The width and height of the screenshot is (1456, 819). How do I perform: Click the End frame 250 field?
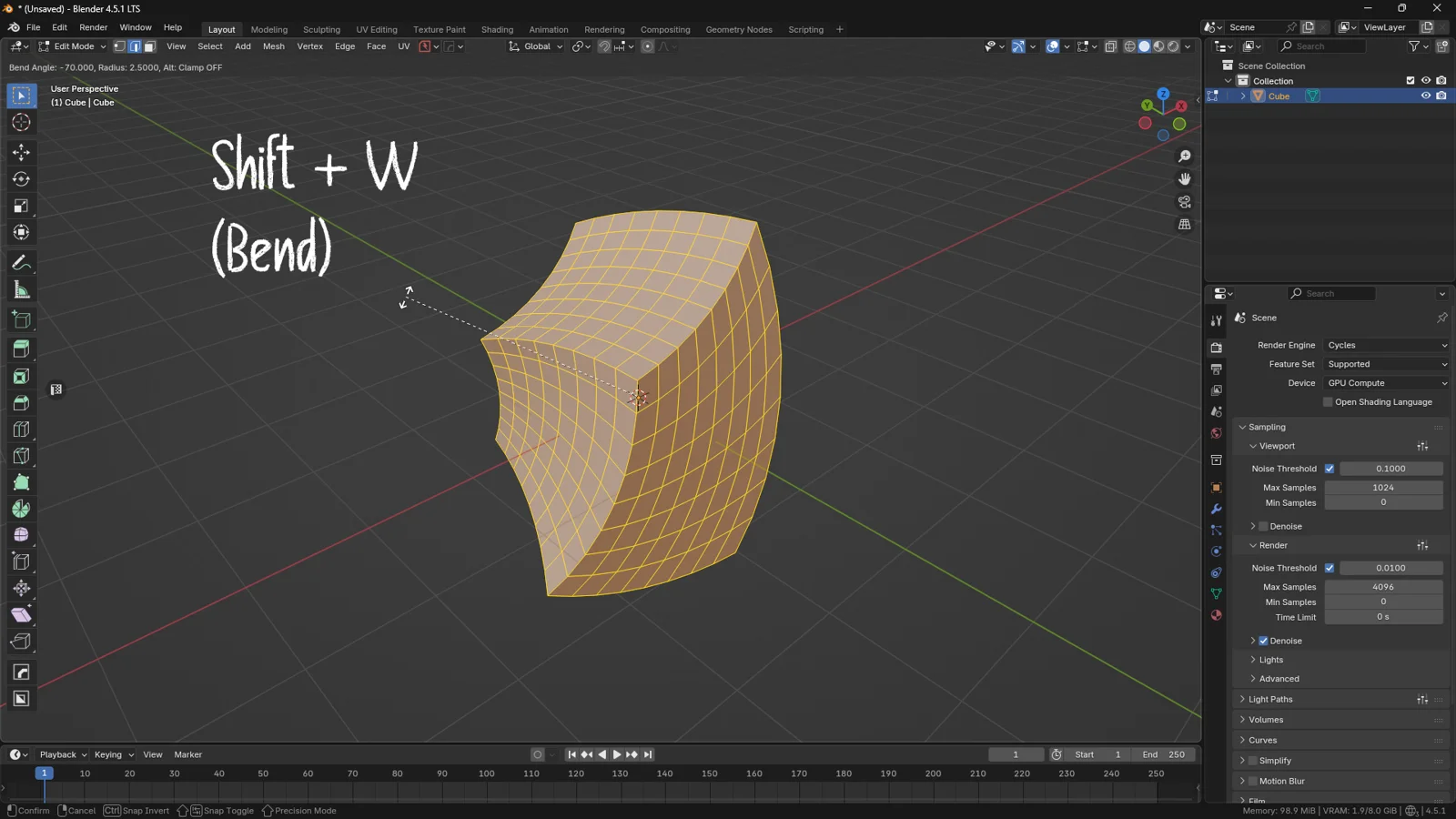(x=1164, y=754)
